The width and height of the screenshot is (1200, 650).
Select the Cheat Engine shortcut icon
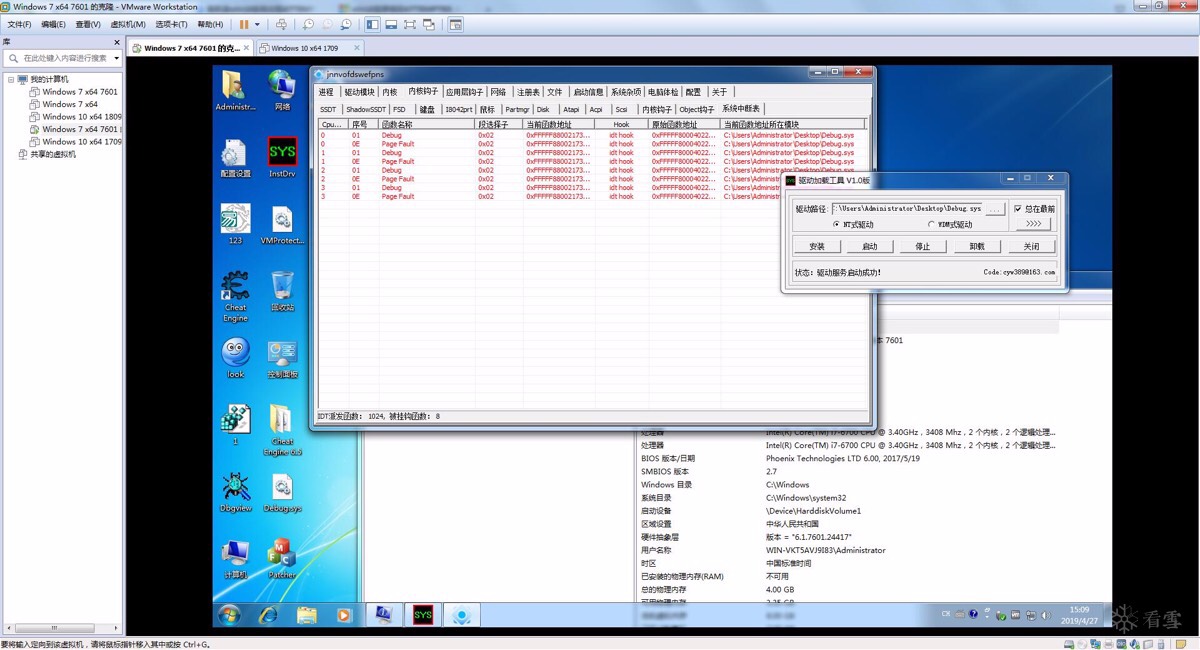[x=235, y=296]
